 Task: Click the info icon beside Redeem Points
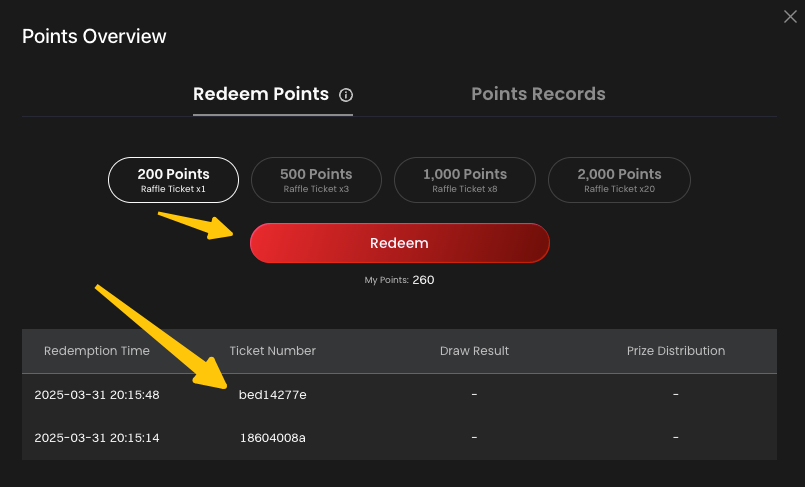tap(346, 95)
